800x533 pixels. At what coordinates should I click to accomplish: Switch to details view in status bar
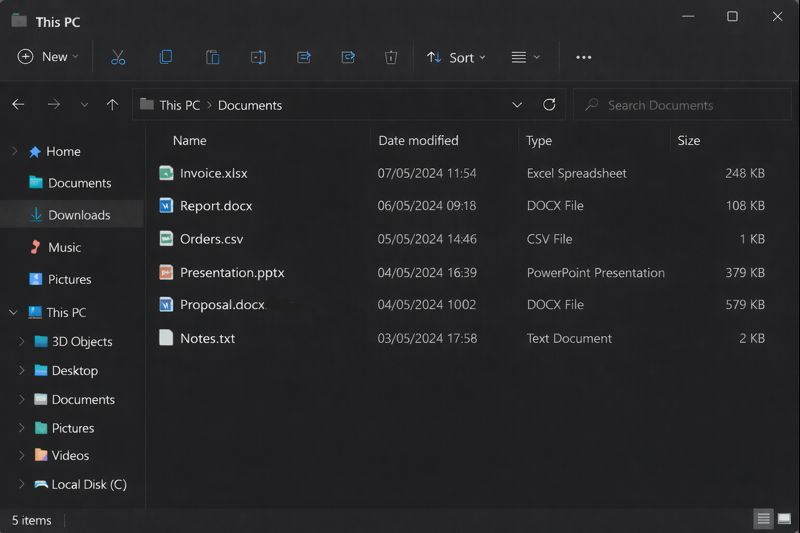pyautogui.click(x=763, y=519)
